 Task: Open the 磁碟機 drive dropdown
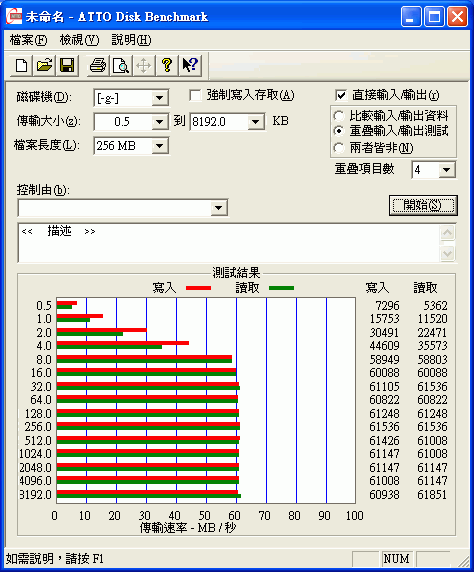(159, 98)
